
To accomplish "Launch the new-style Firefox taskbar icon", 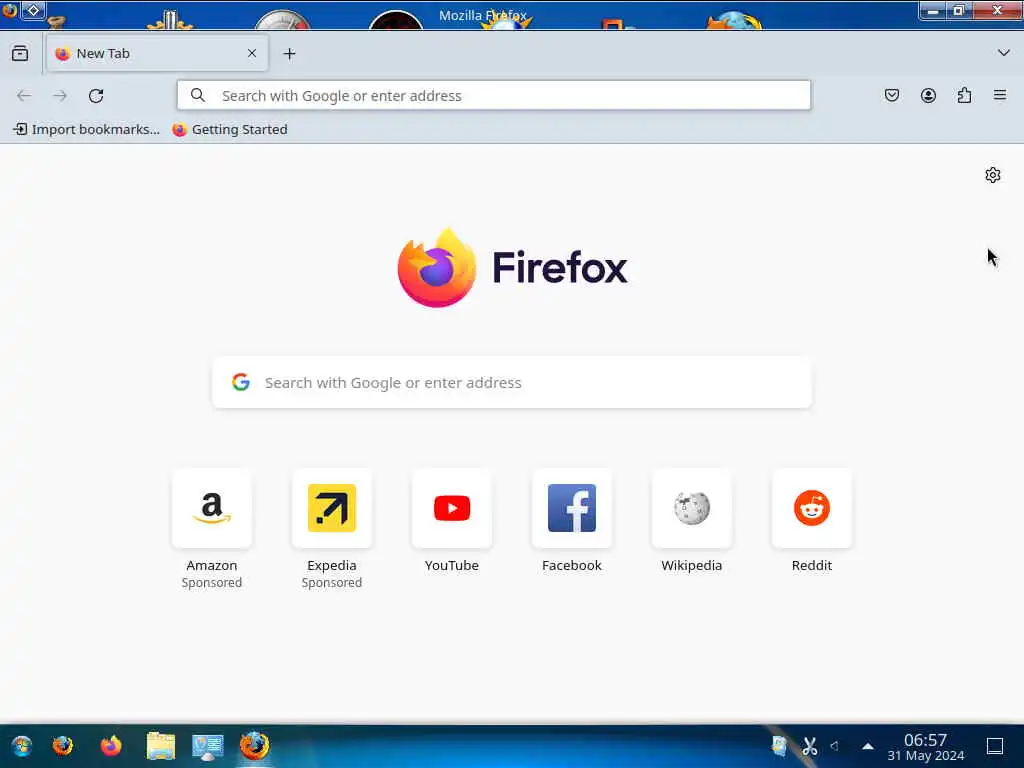I will 111,746.
